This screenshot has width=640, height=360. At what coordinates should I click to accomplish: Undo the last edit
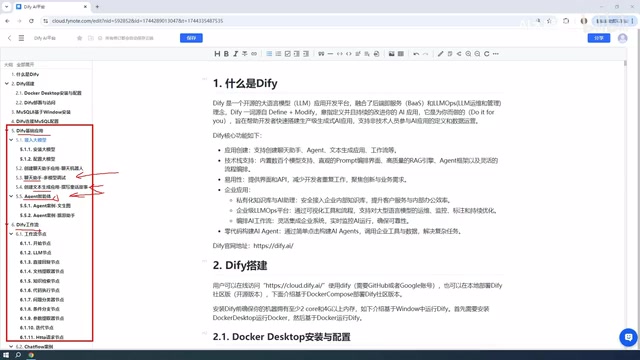416,54
